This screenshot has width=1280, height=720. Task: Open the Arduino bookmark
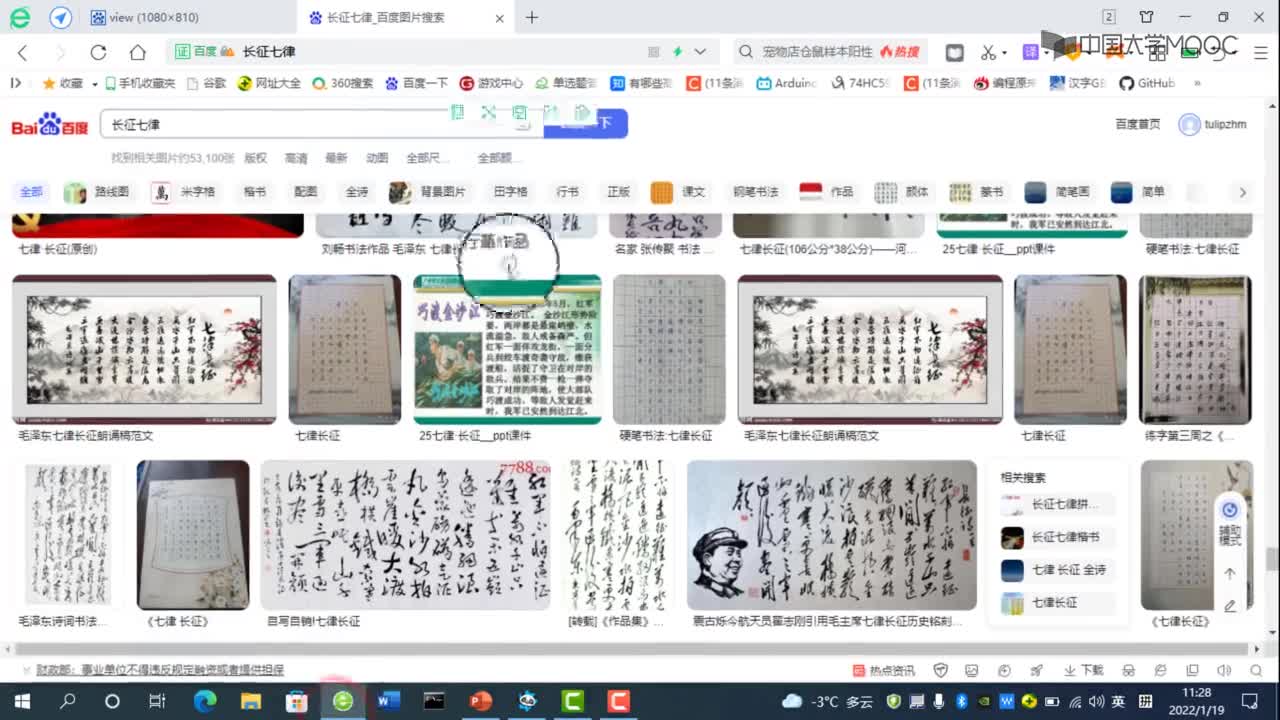[787, 83]
